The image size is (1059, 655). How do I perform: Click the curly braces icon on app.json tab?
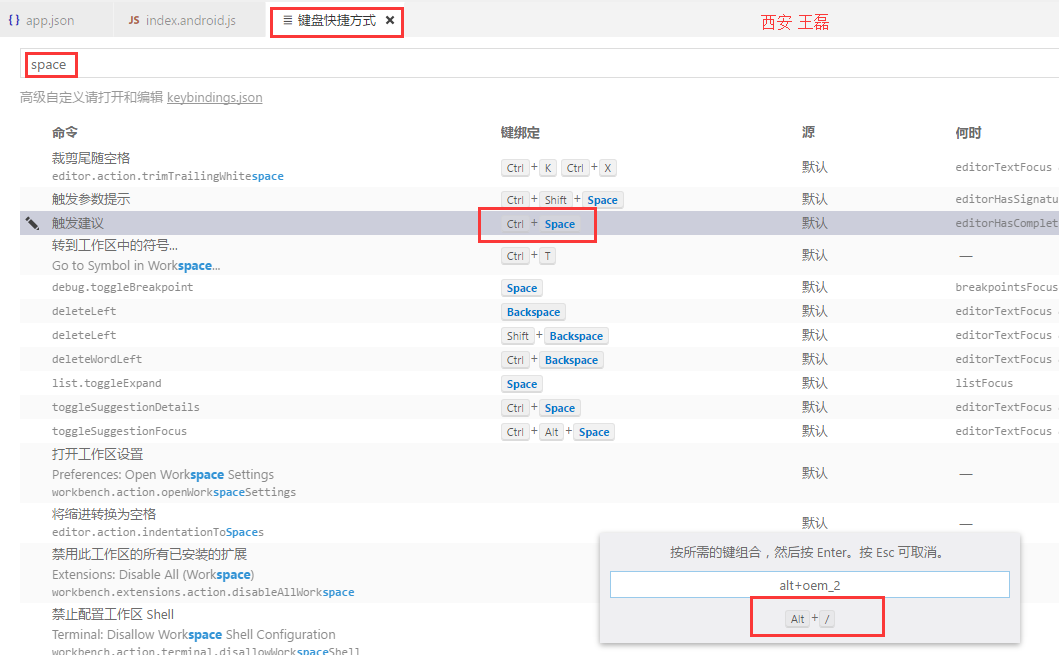(x=14, y=20)
